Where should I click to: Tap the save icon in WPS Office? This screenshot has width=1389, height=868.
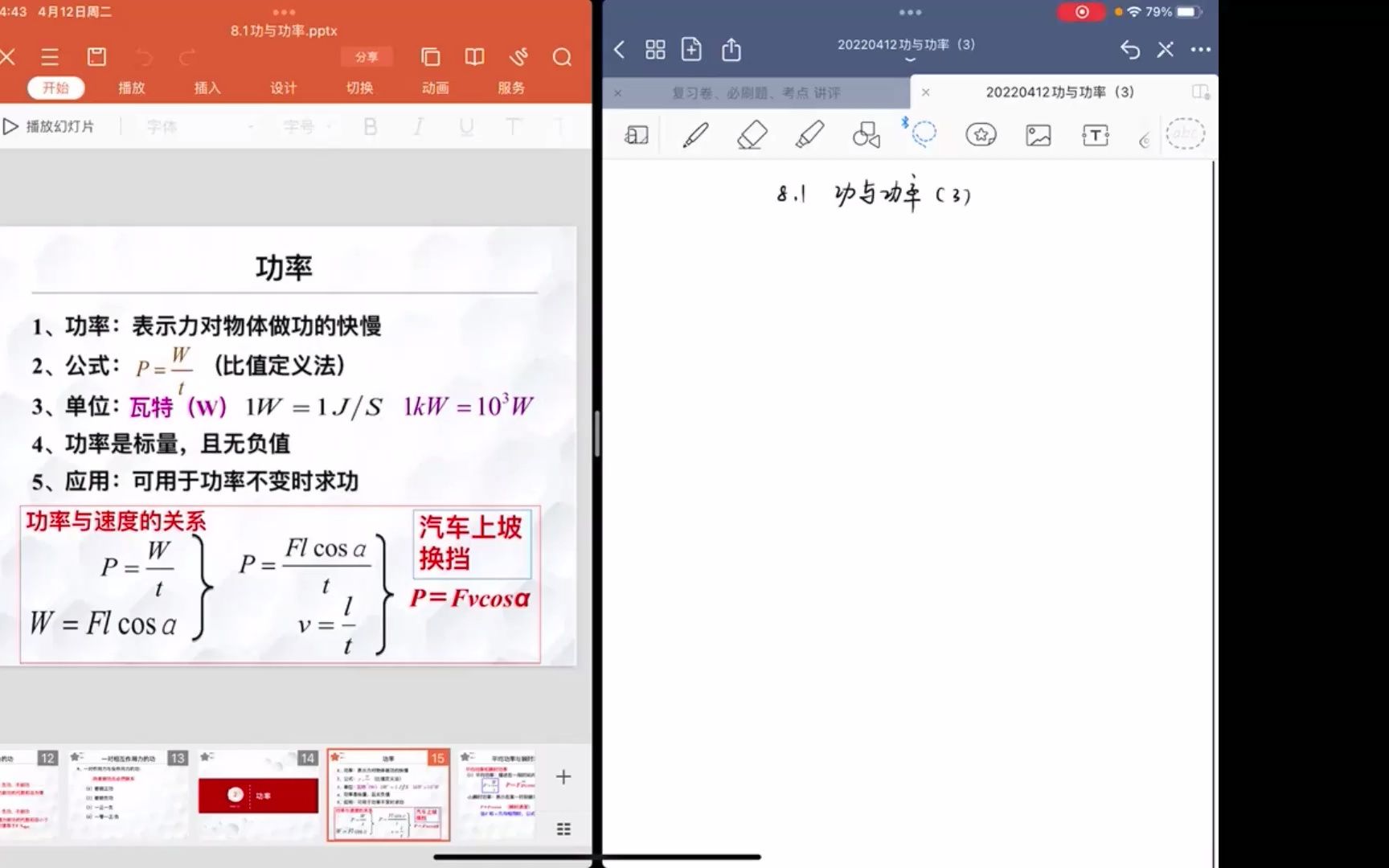click(x=96, y=57)
